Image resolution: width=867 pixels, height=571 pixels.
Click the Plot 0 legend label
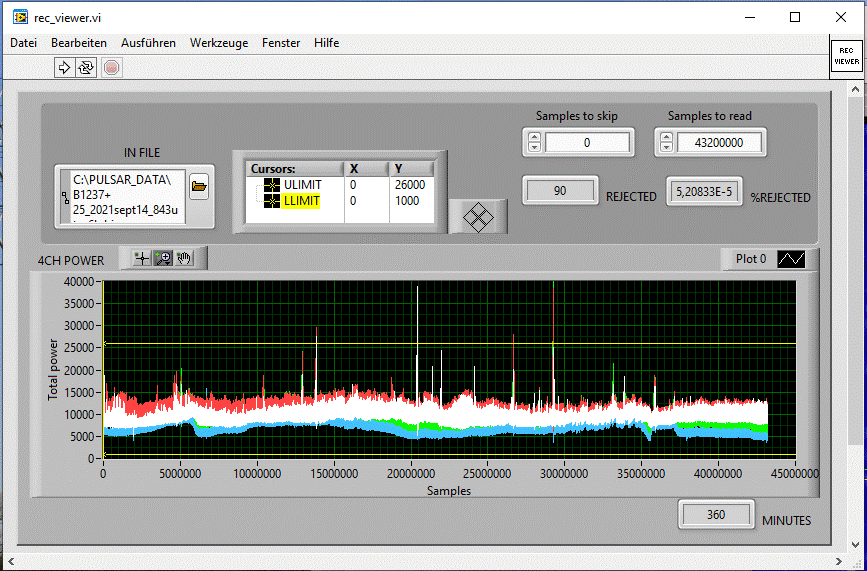[751, 259]
